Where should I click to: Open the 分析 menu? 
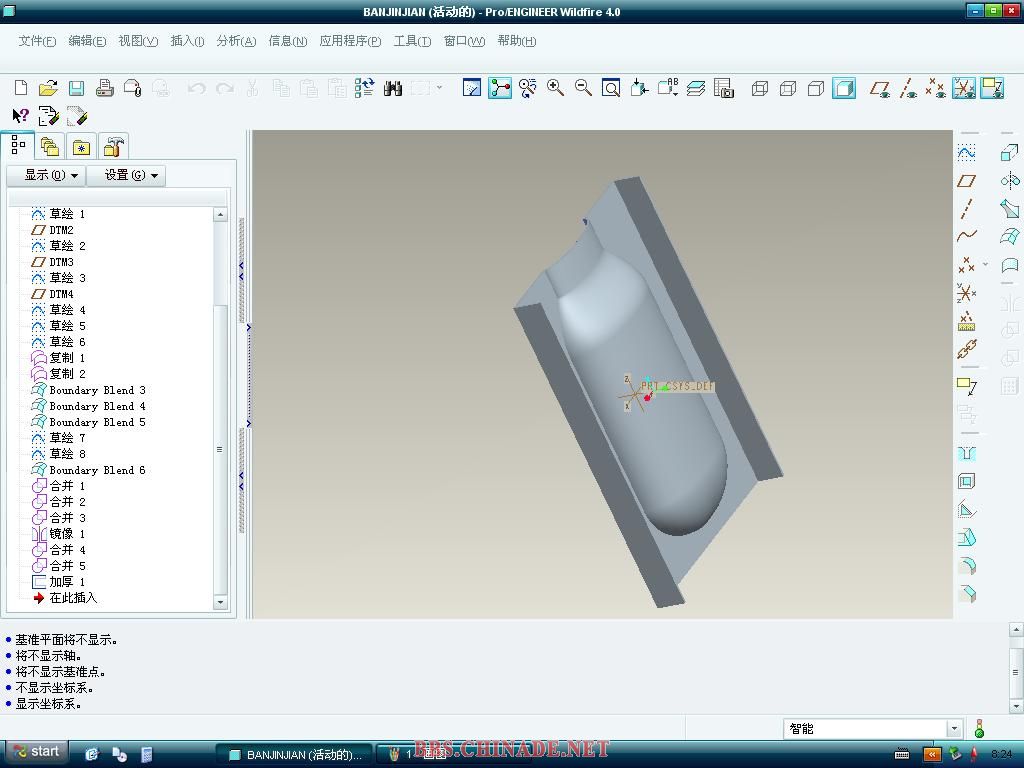click(236, 41)
